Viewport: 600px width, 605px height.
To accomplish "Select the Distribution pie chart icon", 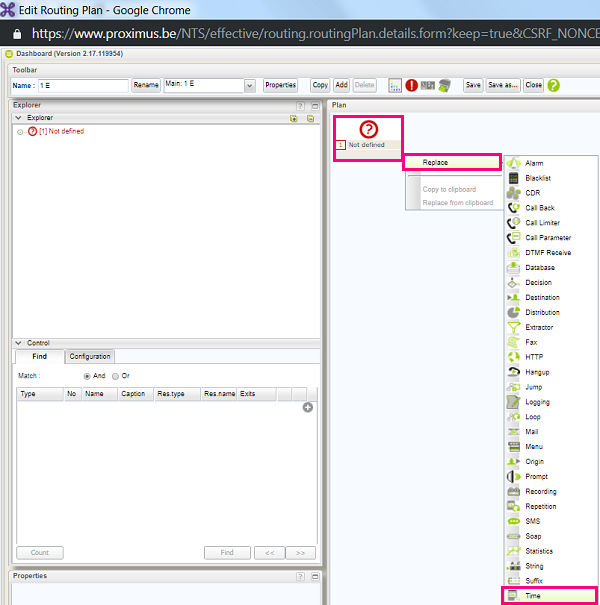I will 514,312.
